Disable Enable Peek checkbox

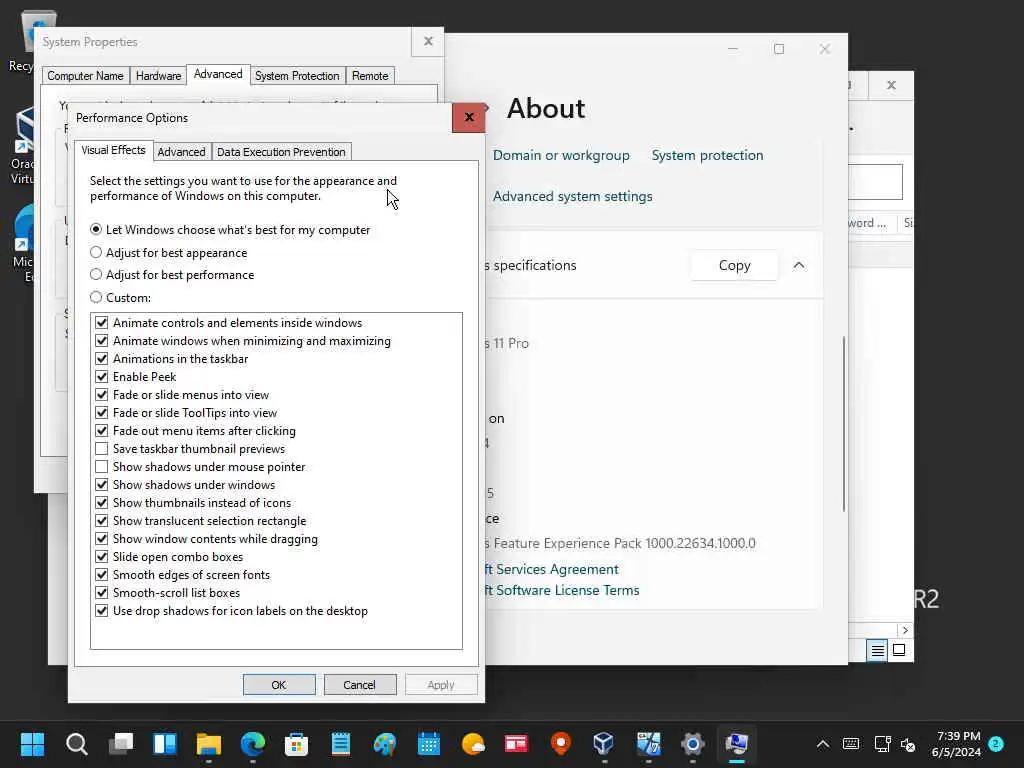coord(101,377)
